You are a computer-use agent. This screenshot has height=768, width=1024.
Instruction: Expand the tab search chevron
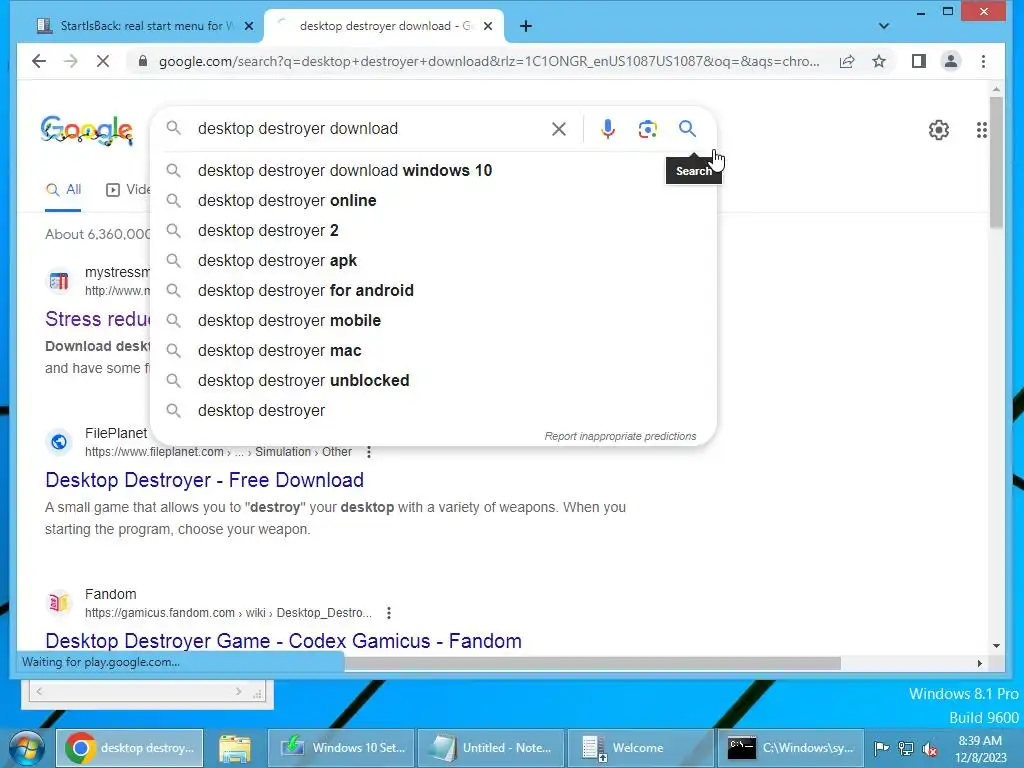click(x=884, y=26)
